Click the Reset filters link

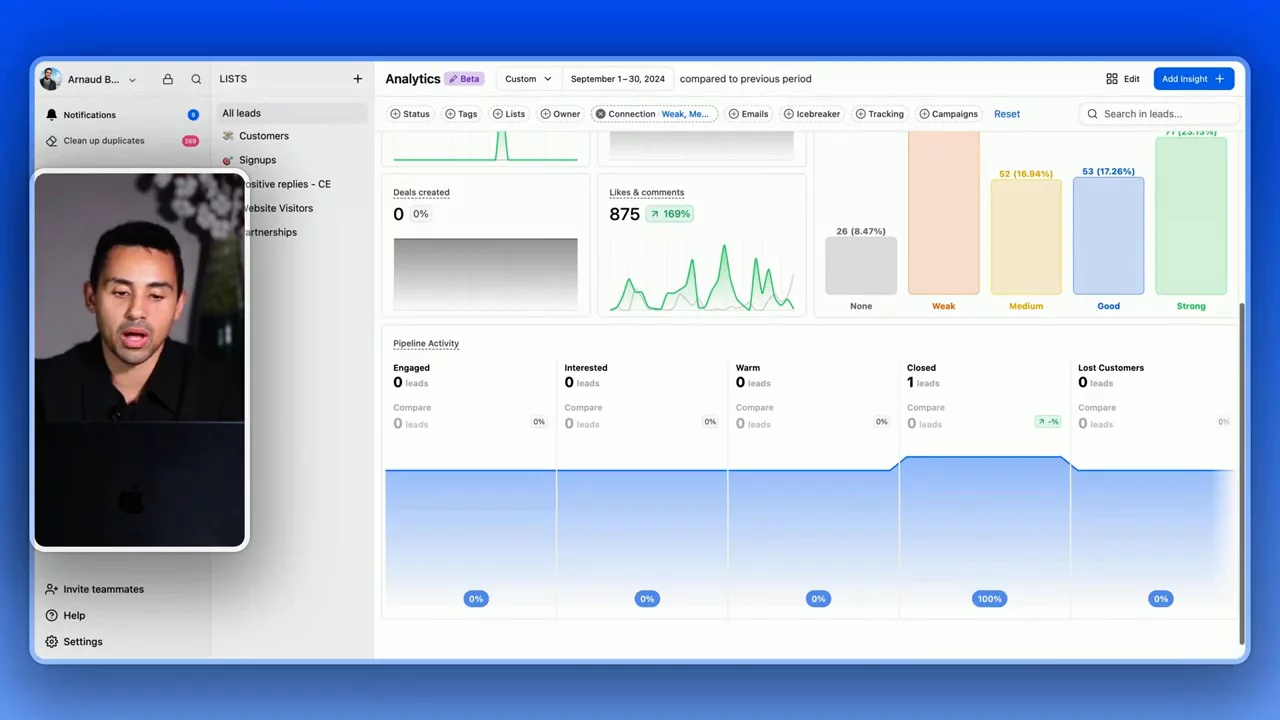1007,114
